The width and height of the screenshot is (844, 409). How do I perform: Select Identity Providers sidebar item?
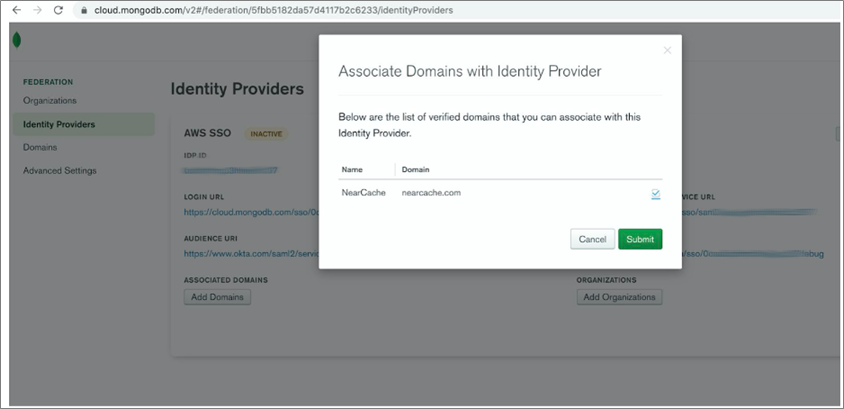pyautogui.click(x=84, y=124)
